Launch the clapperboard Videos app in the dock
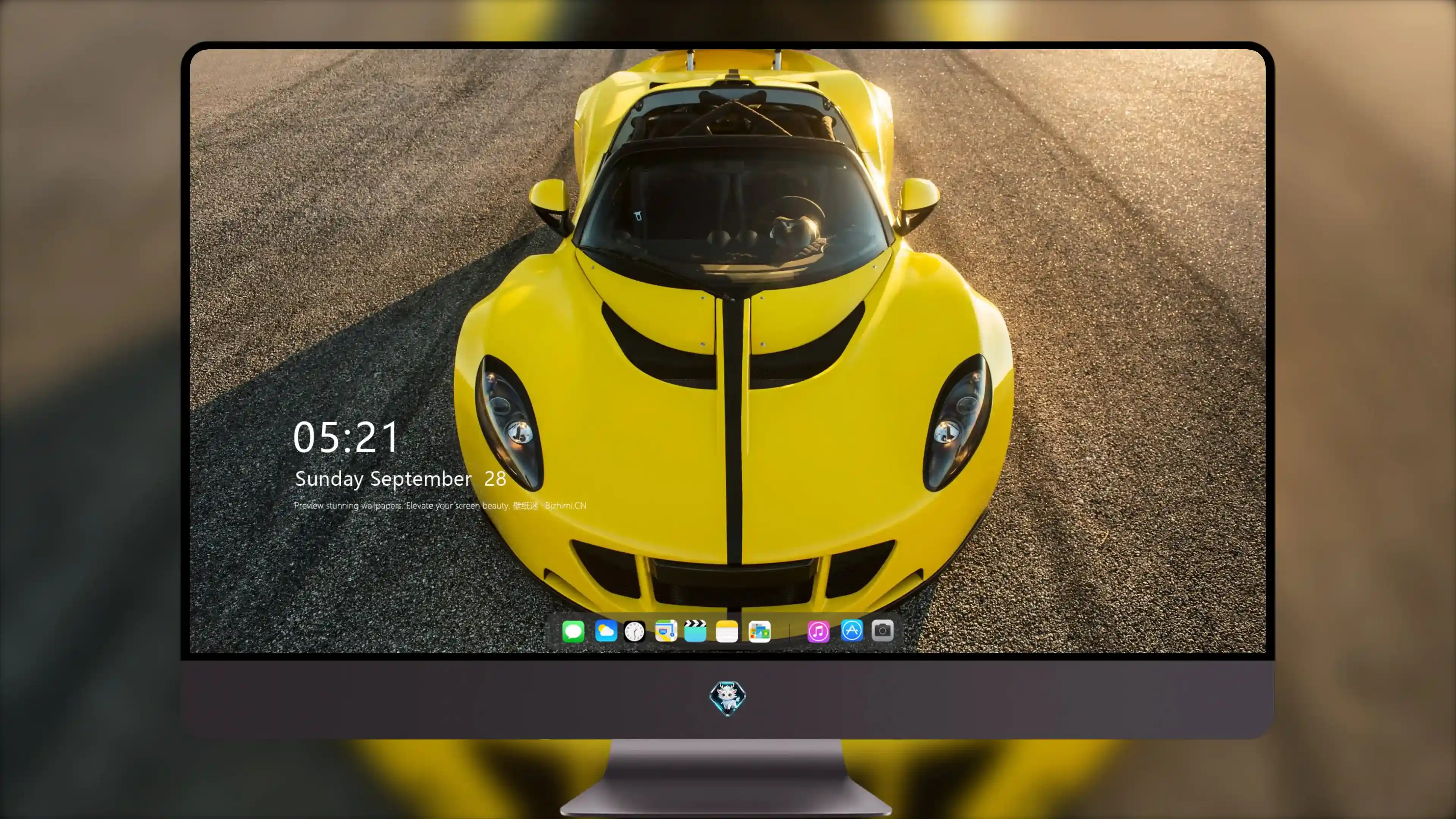The height and width of the screenshot is (819, 1456). coord(695,631)
